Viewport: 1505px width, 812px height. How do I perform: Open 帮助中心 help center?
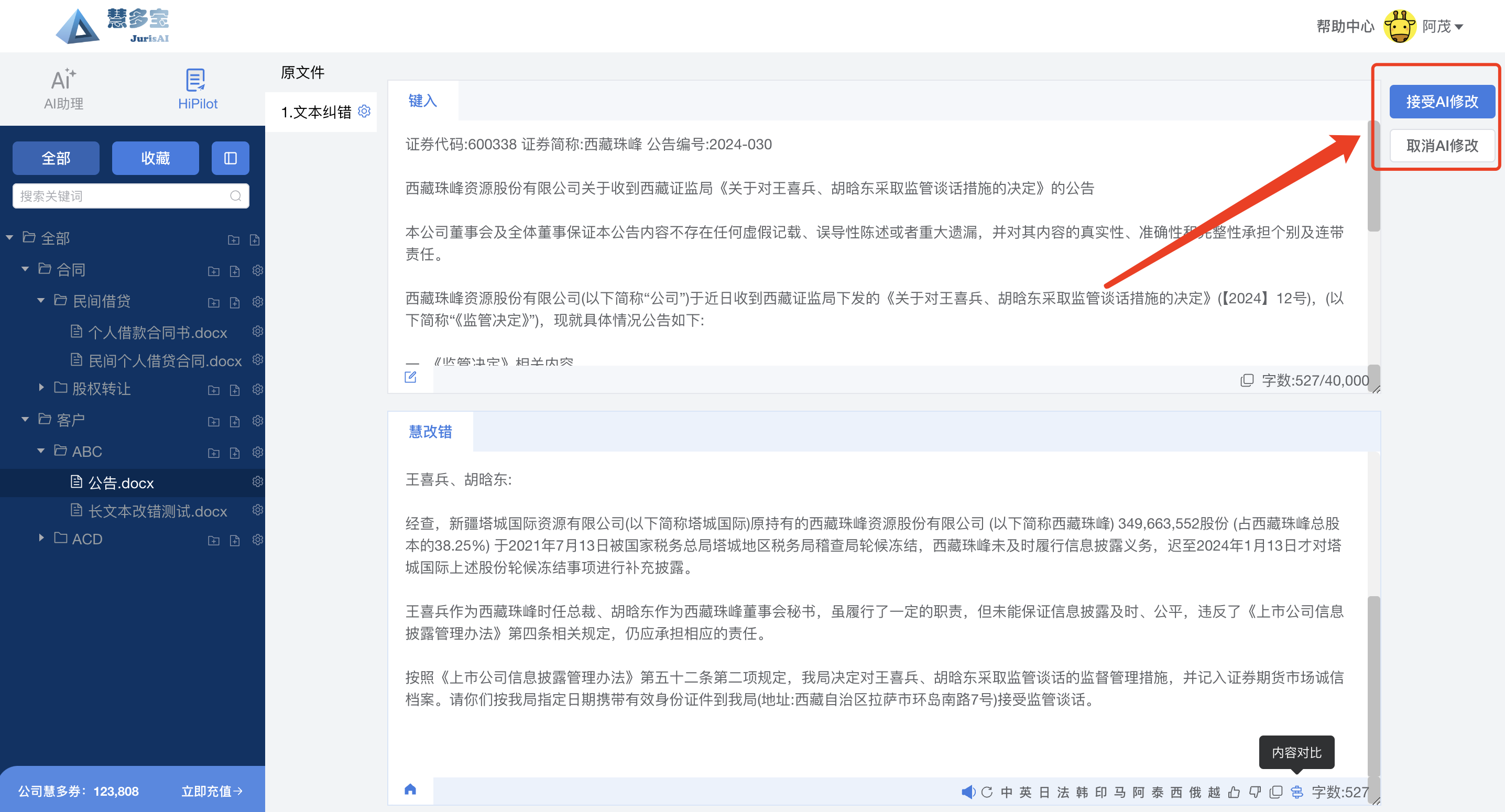[1345, 26]
